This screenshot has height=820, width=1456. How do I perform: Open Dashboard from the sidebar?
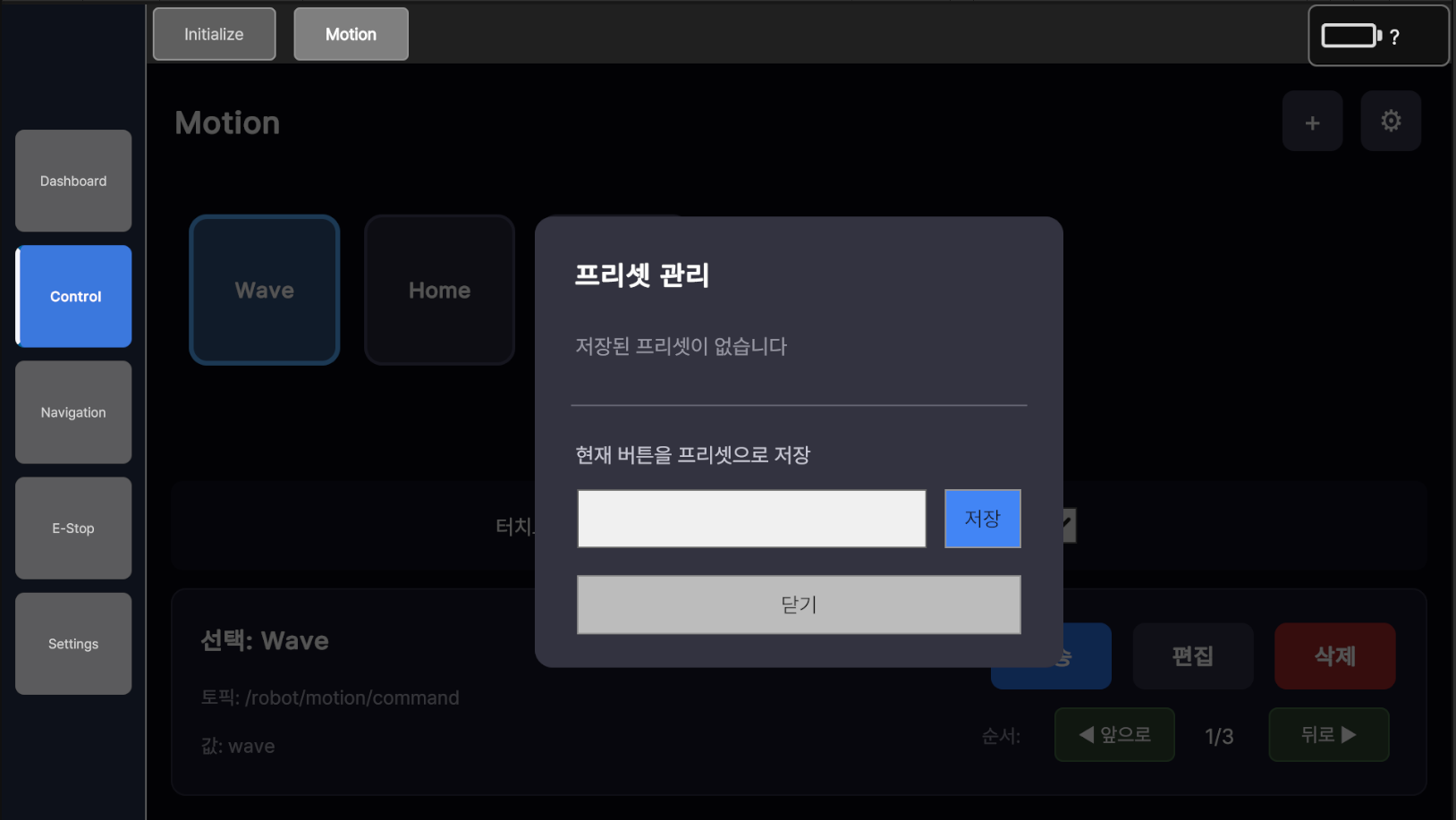[x=73, y=181]
